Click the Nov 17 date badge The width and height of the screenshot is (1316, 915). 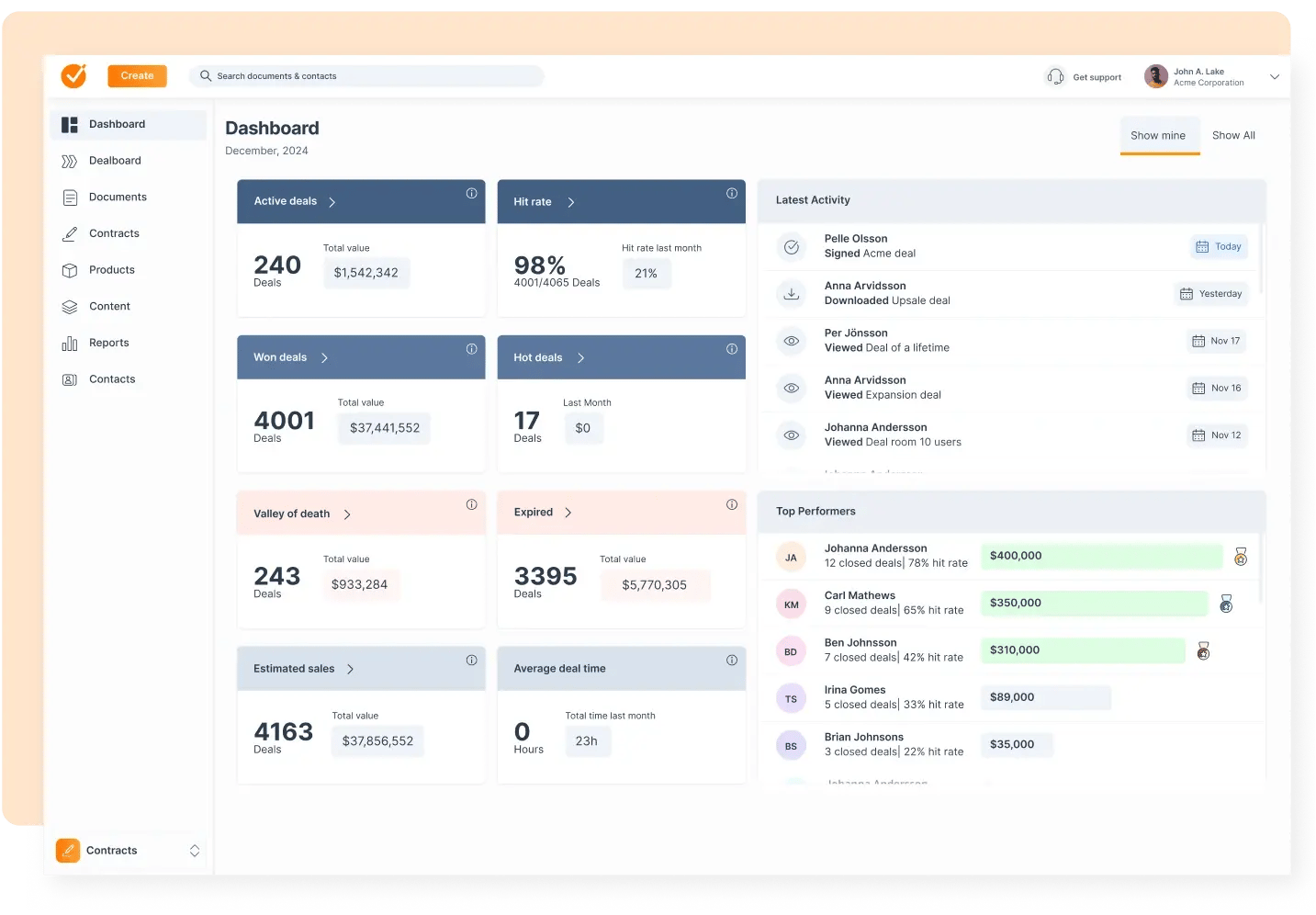click(x=1217, y=341)
